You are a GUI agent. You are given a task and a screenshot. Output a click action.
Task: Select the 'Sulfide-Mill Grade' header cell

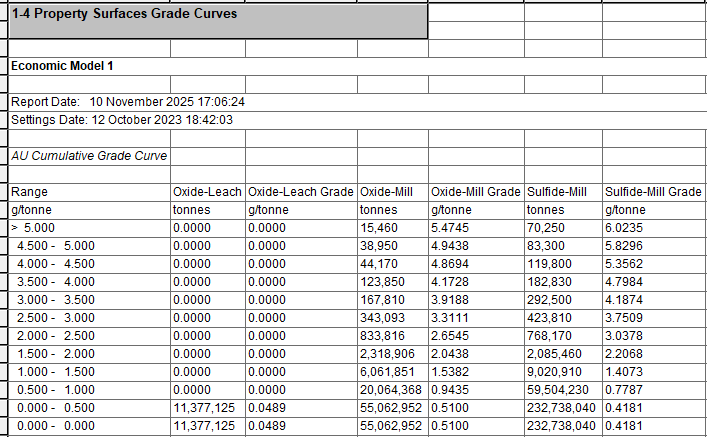tap(653, 192)
